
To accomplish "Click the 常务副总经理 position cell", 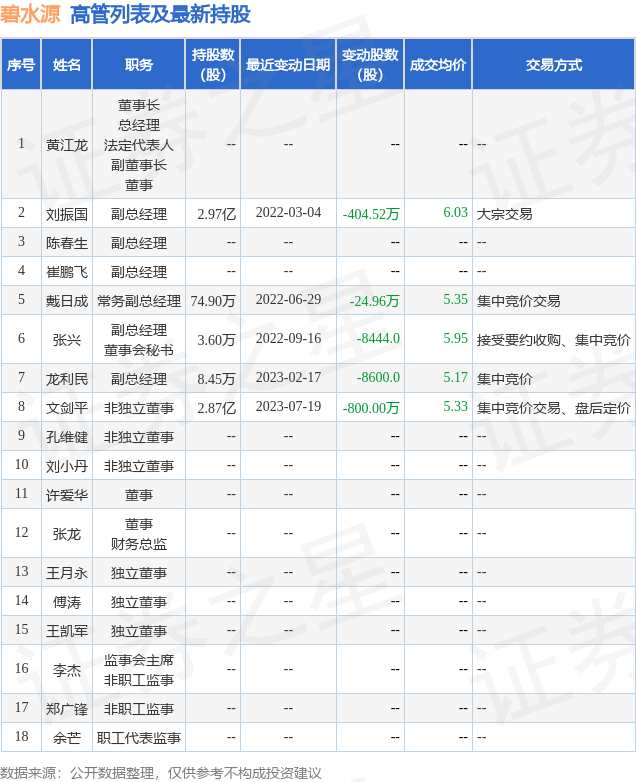I will click(139, 301).
